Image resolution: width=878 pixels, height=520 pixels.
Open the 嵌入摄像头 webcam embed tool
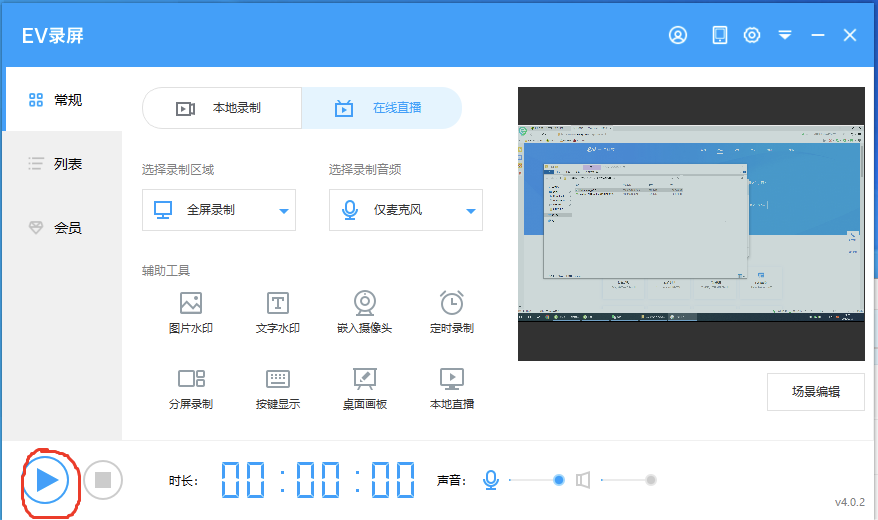point(365,312)
